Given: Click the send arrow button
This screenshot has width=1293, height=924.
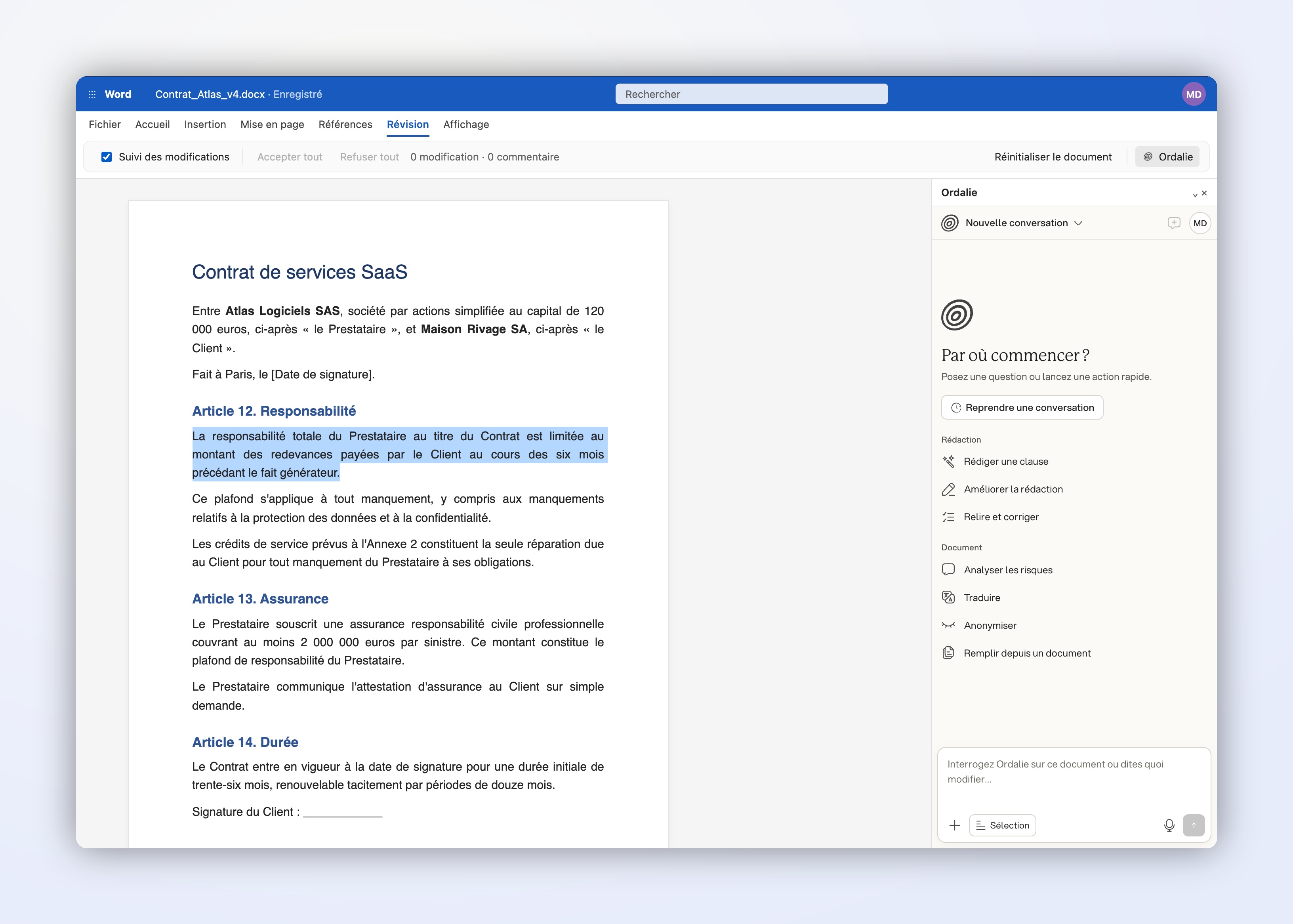Looking at the screenshot, I should [x=1194, y=826].
